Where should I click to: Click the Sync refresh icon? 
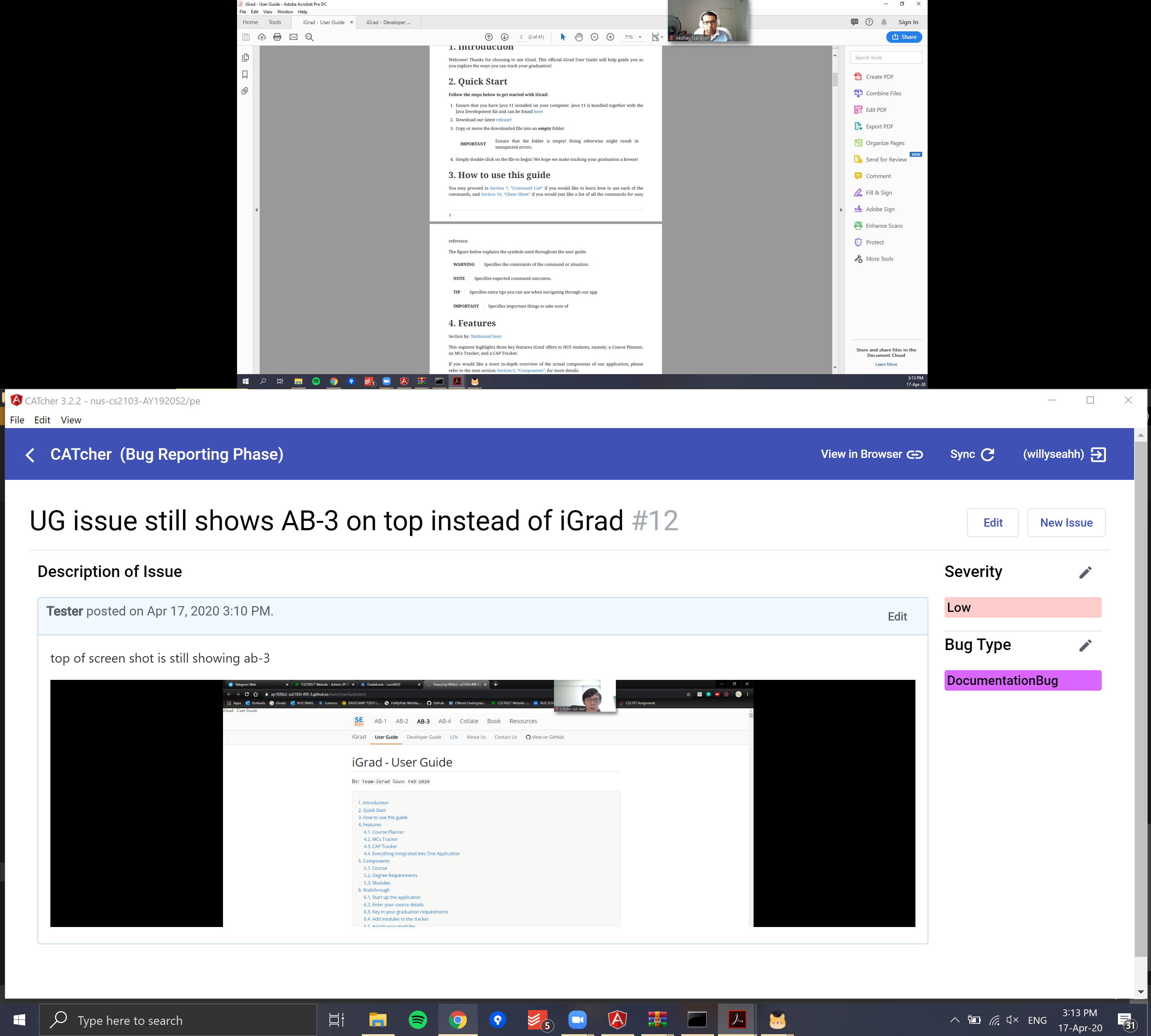coord(988,454)
